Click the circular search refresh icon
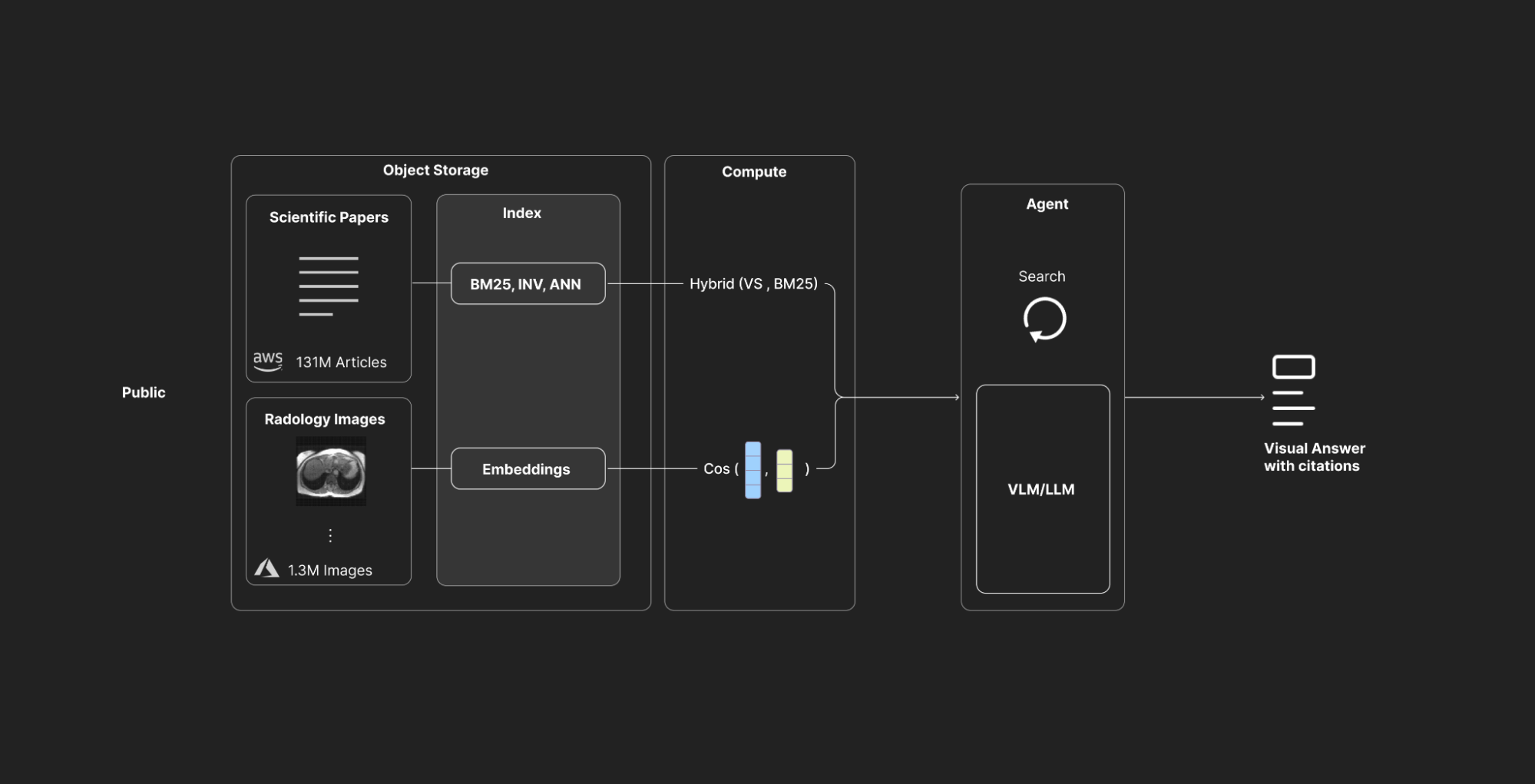Viewport: 1535px width, 784px height. tap(1044, 319)
